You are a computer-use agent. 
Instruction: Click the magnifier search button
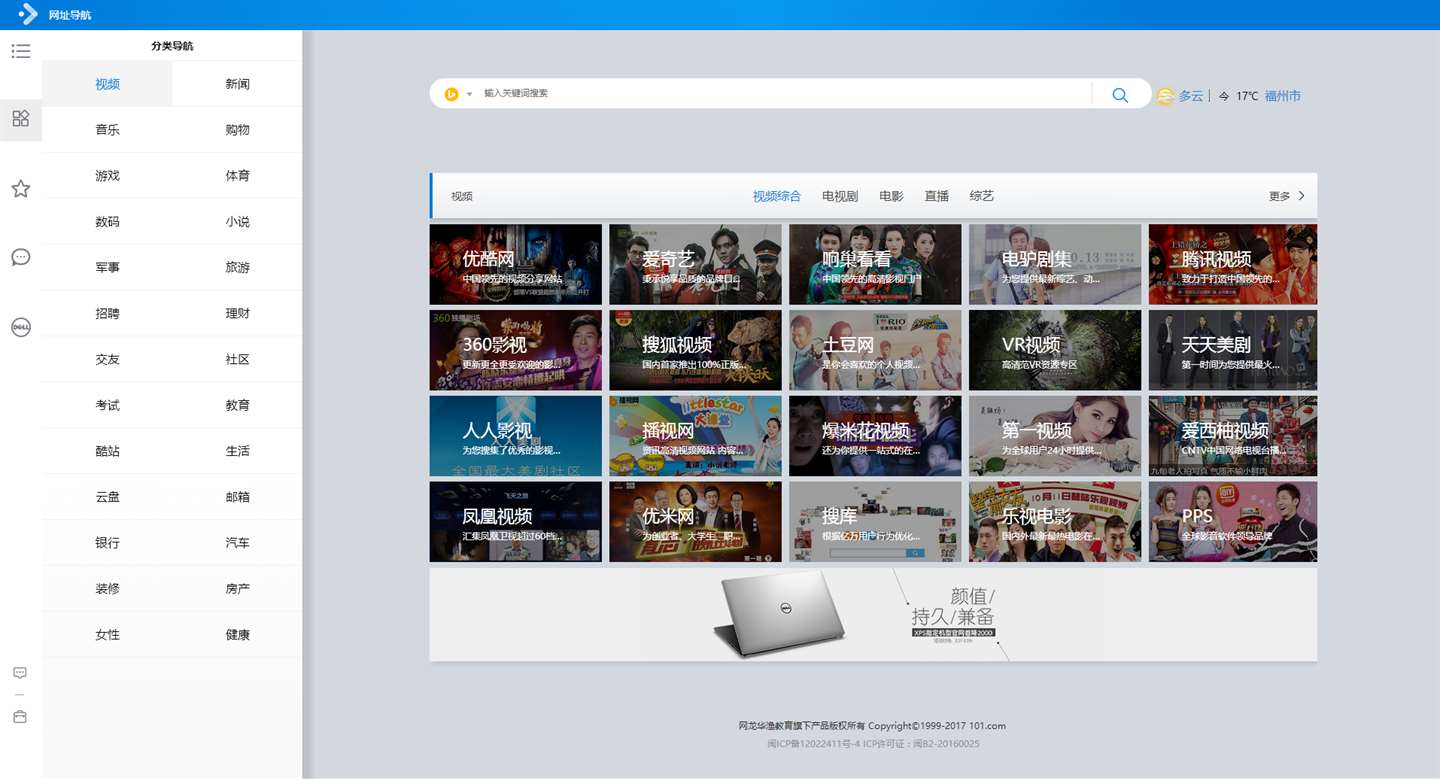pyautogui.click(x=1120, y=95)
